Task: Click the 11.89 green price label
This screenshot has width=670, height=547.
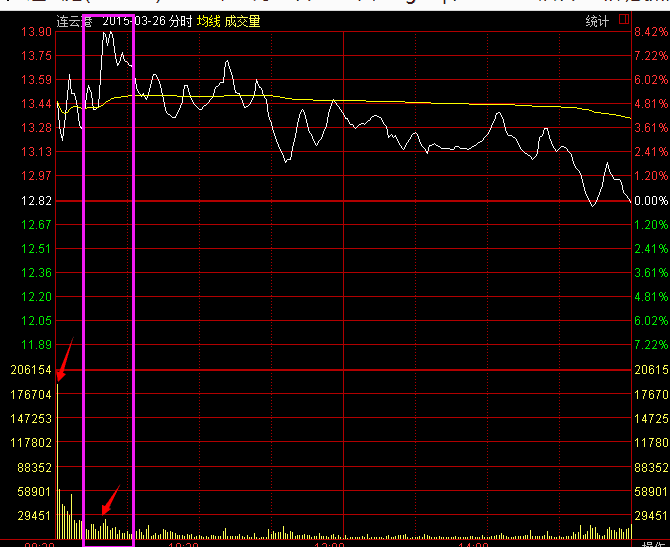Action: point(38,345)
